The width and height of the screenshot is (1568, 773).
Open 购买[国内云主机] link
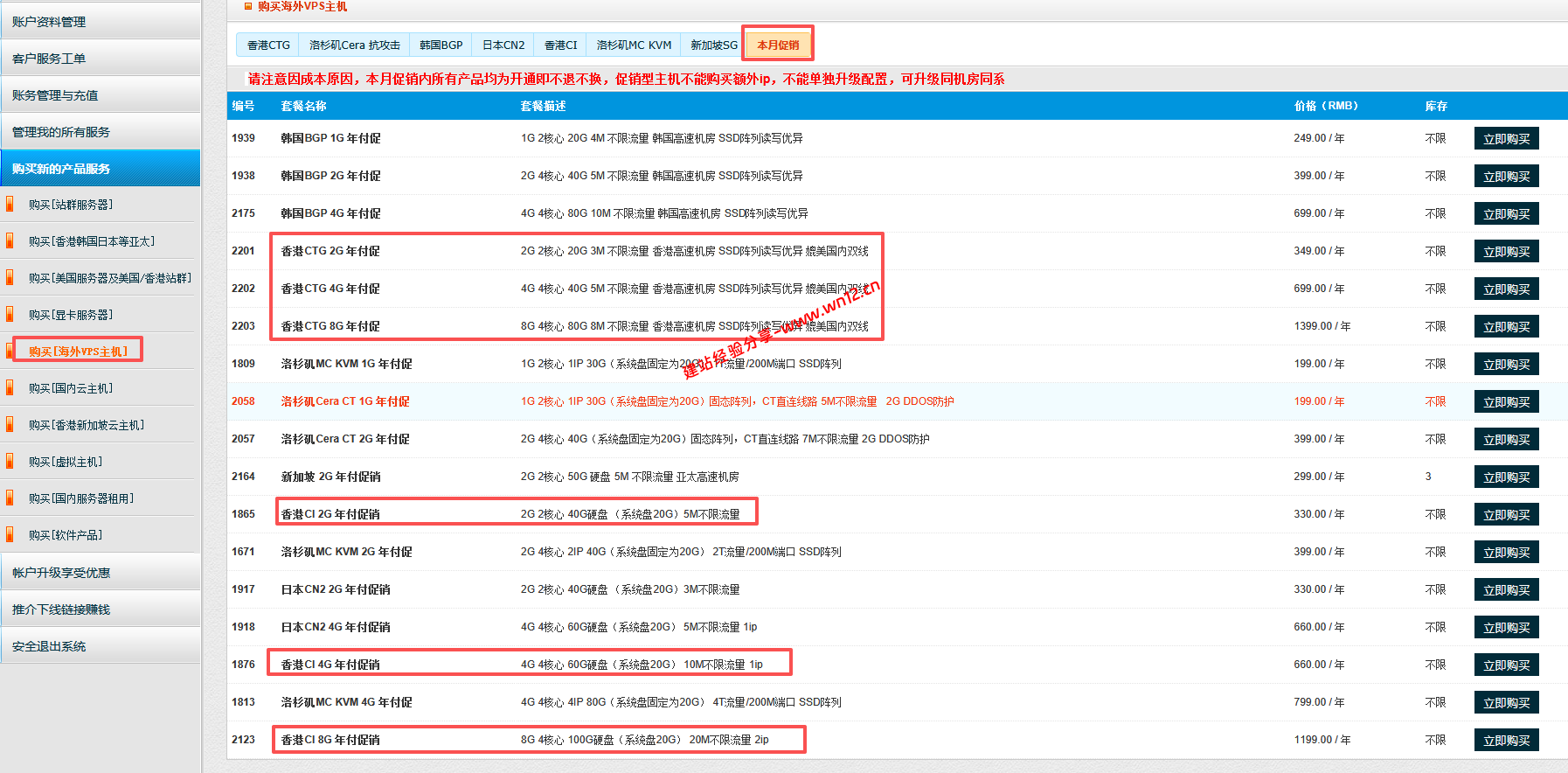click(71, 388)
